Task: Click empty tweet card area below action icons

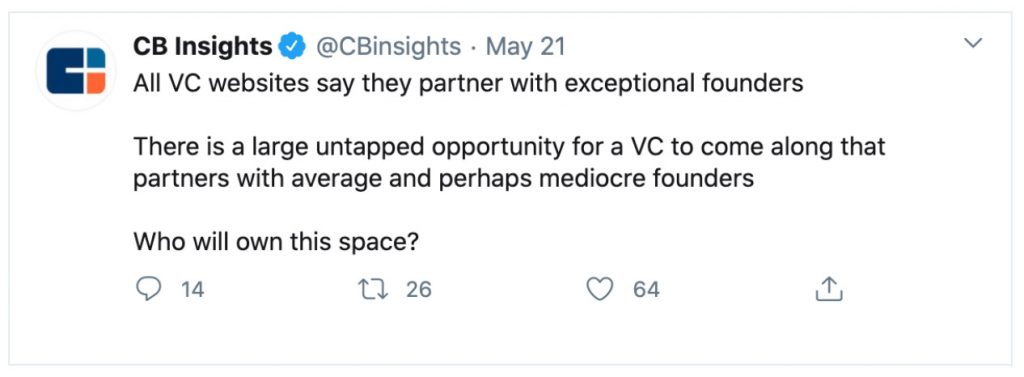Action: click(x=509, y=336)
